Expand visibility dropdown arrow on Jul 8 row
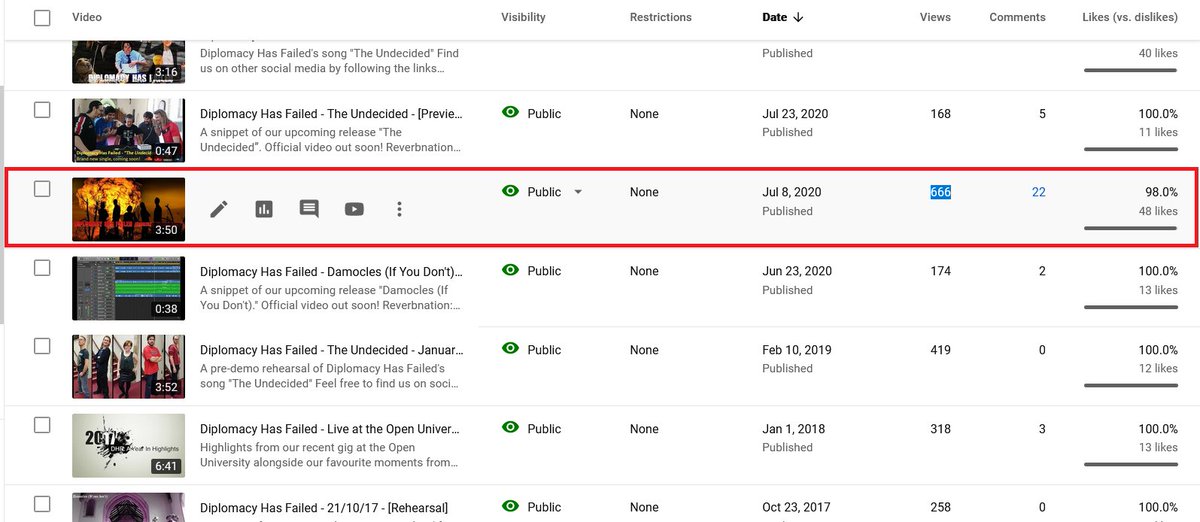The image size is (1200, 522). click(x=578, y=192)
